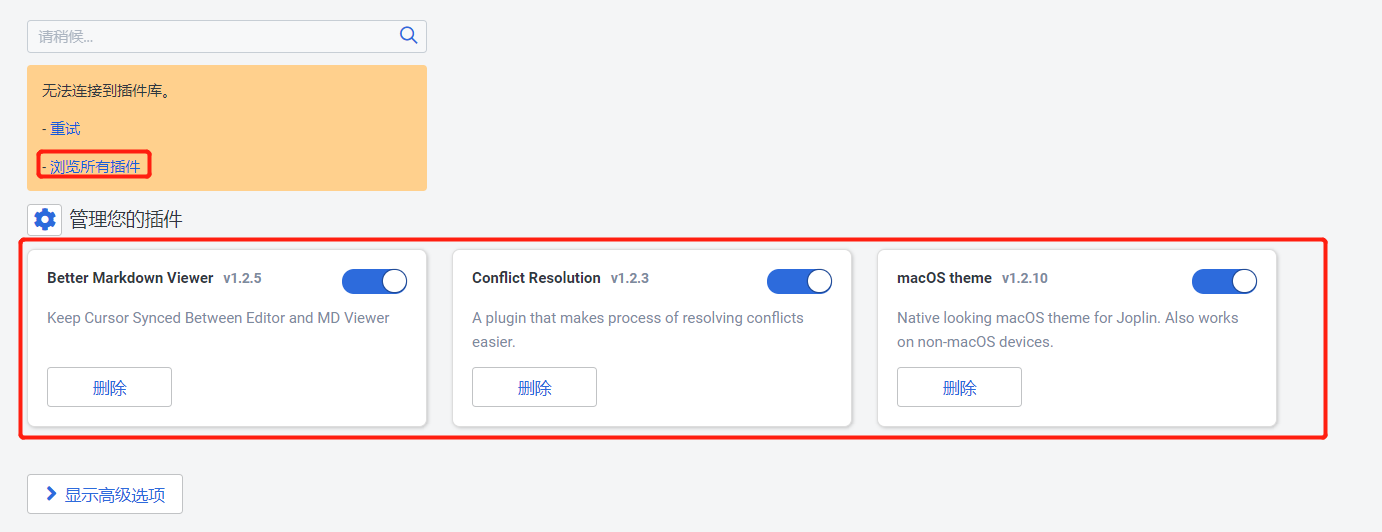The image size is (1382, 532).
Task: Switch off the macOS theme plugin
Action: 1224,281
